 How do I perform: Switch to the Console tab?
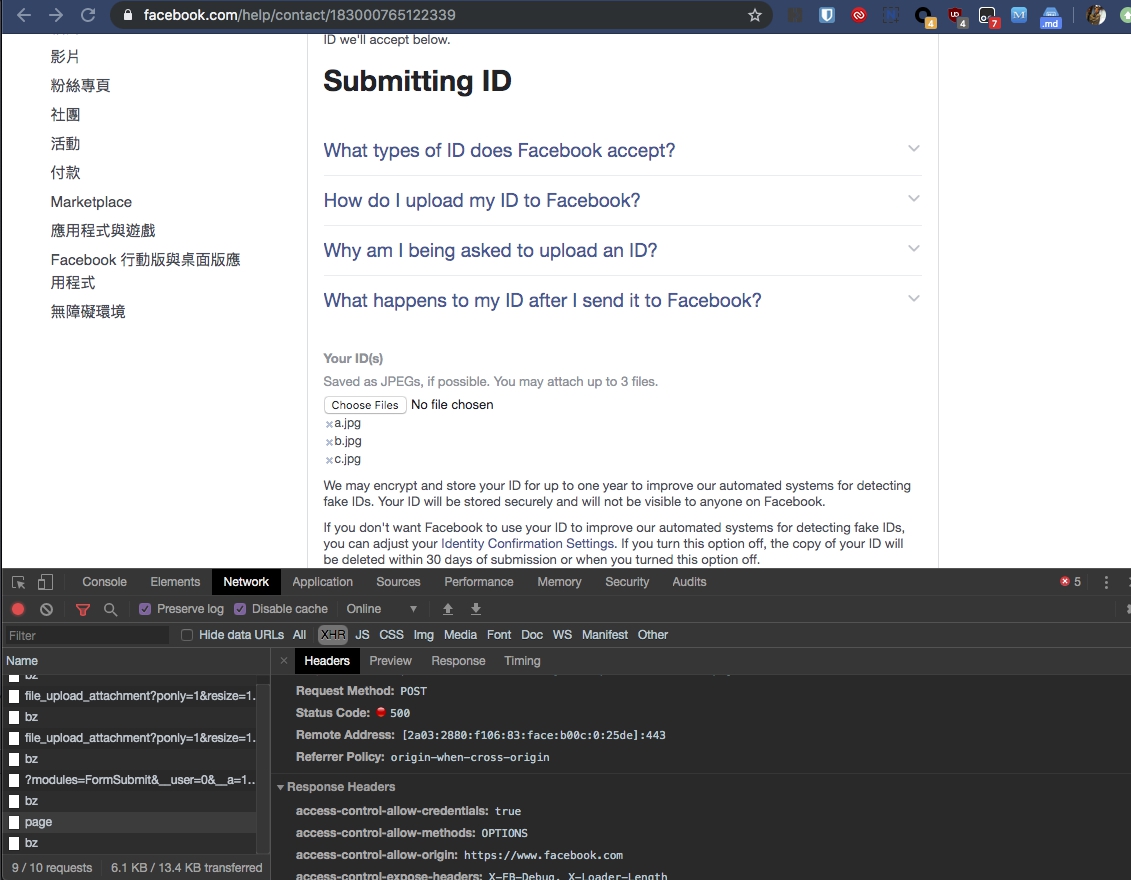pyautogui.click(x=105, y=582)
